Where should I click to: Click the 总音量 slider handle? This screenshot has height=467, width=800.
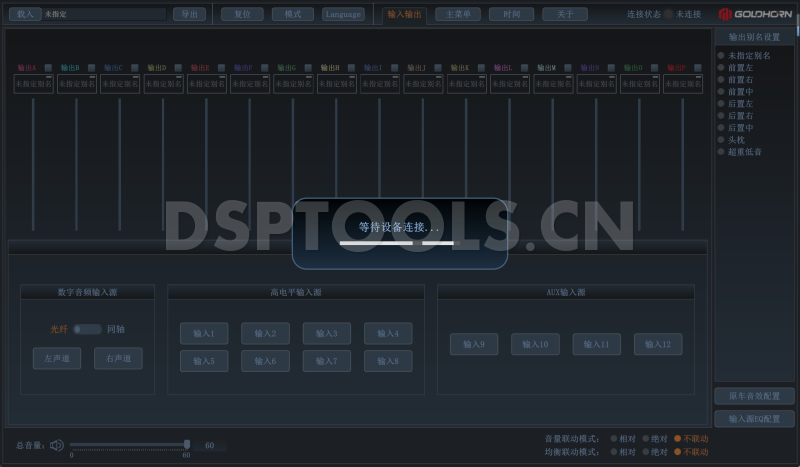click(x=187, y=445)
